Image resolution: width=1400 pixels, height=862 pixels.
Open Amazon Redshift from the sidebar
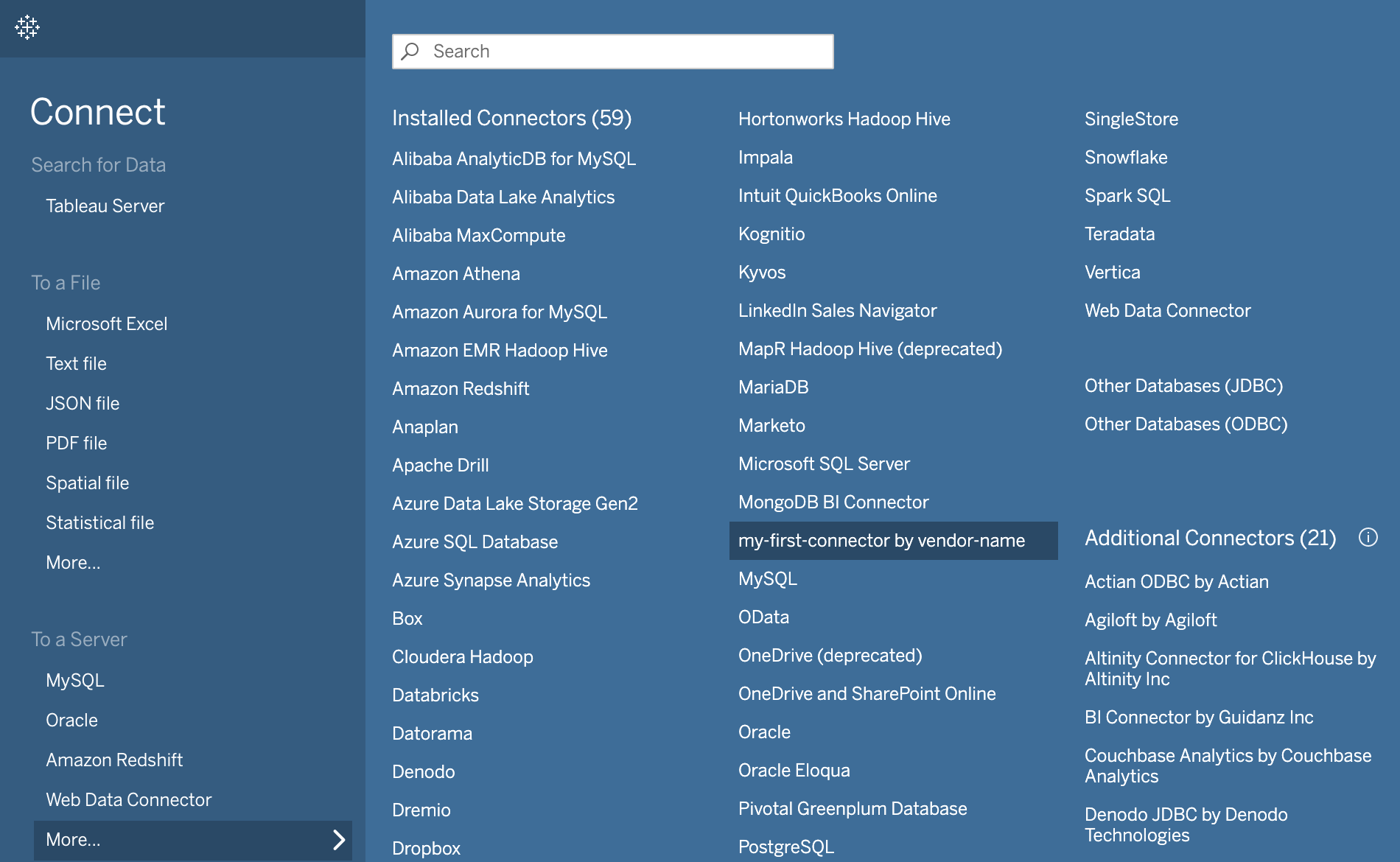[115, 760]
